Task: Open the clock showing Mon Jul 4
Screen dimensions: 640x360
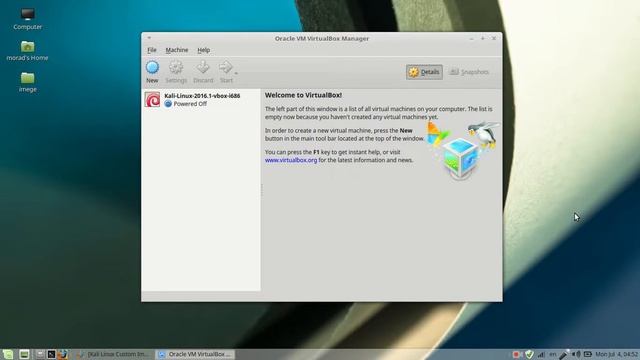Action: coord(617,354)
